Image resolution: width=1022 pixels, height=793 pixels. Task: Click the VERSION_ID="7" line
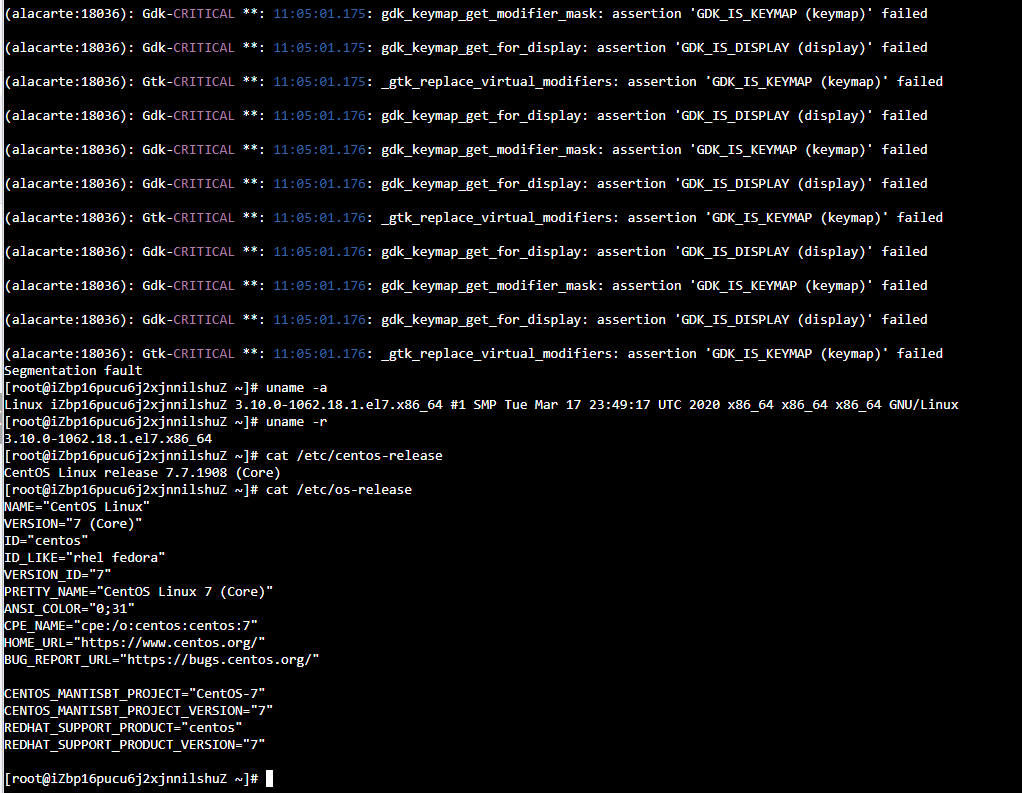pos(58,575)
